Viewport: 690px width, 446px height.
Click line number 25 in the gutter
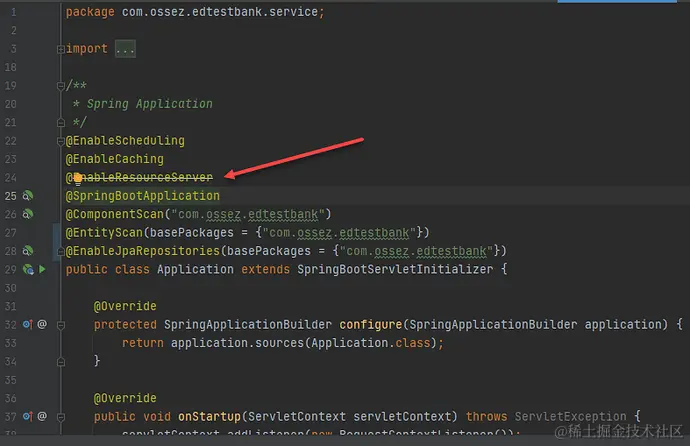click(x=11, y=196)
